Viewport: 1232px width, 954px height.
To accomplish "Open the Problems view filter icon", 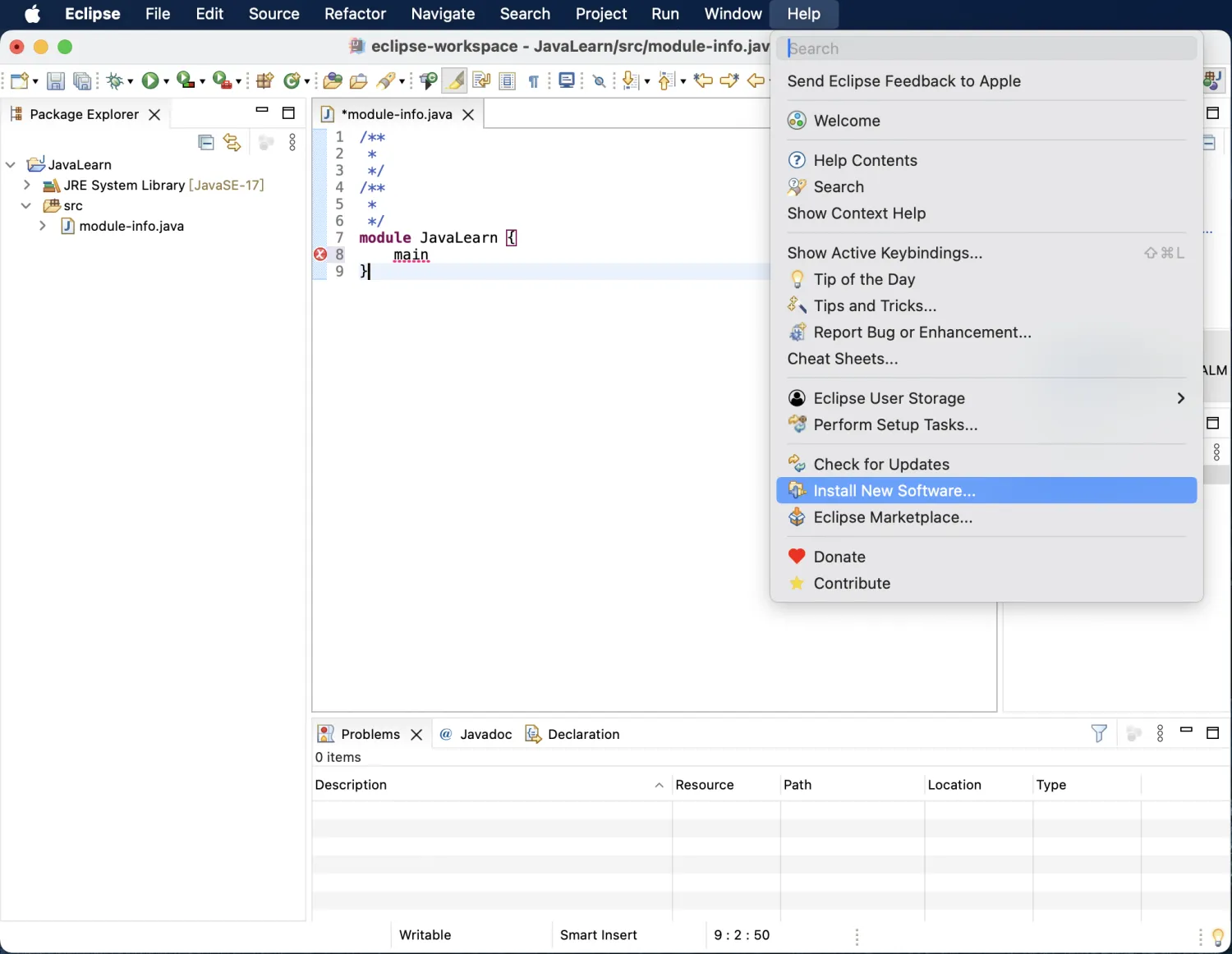I will [x=1099, y=733].
